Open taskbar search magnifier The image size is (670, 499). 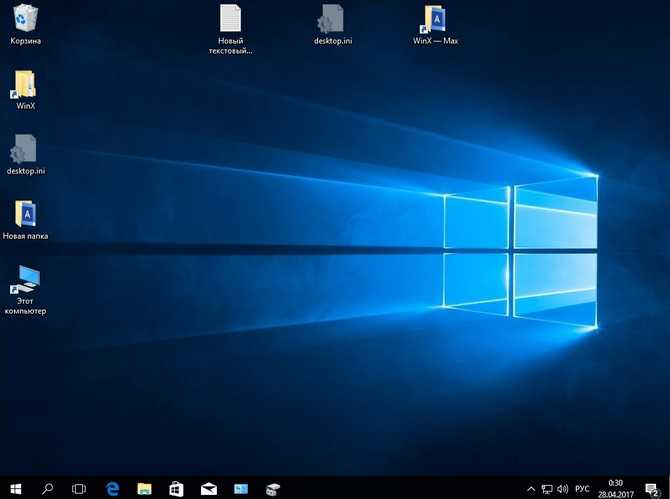47,488
